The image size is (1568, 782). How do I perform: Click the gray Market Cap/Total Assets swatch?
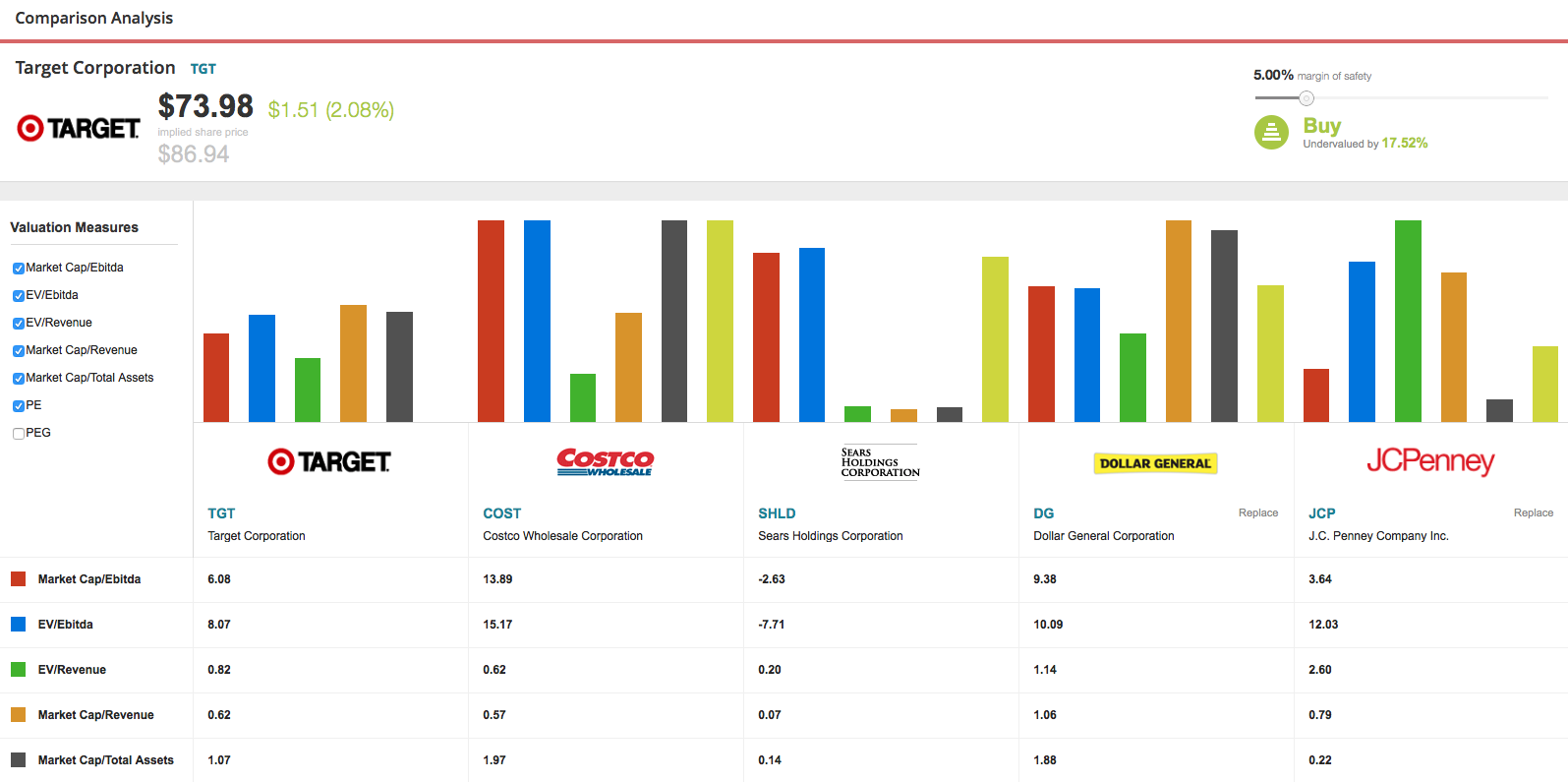pos(18,759)
